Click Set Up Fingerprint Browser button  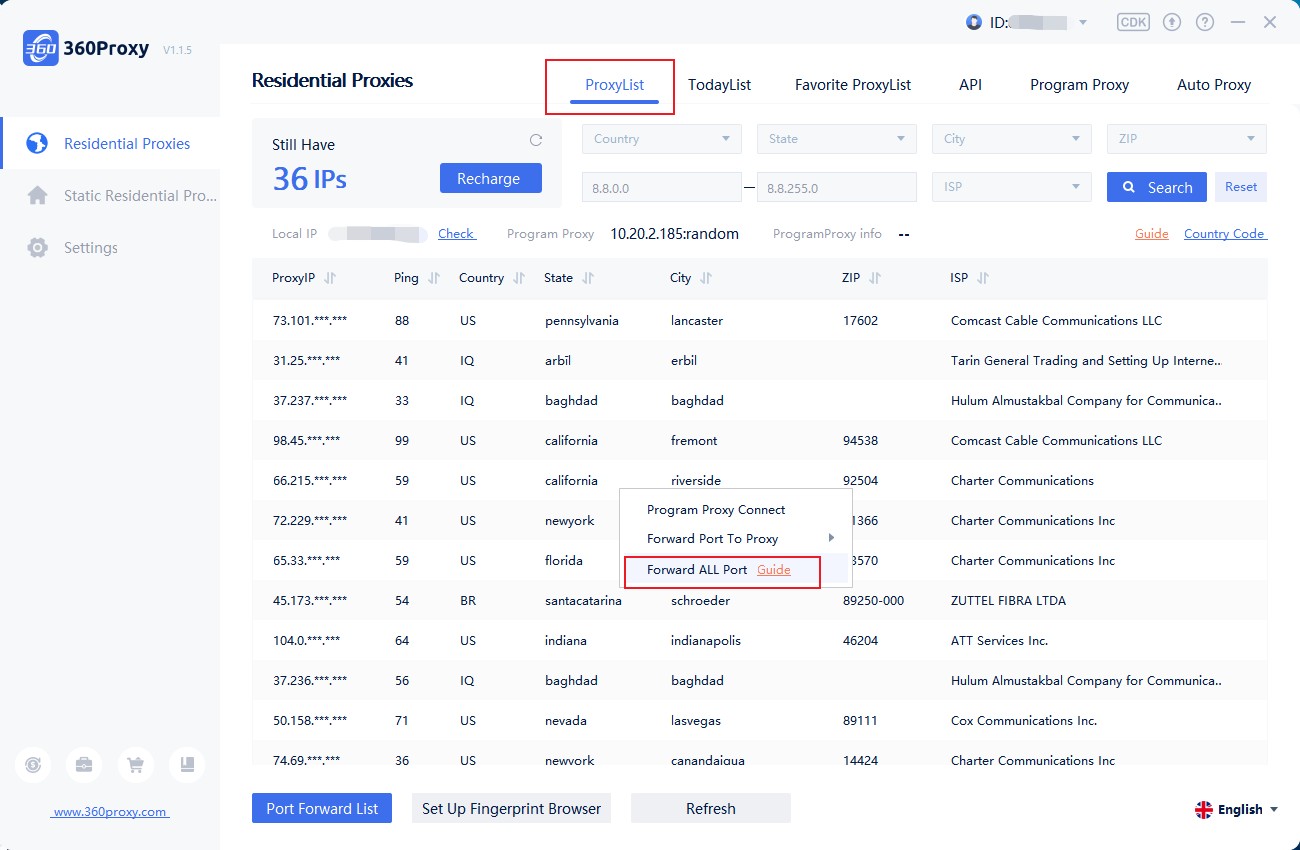(x=511, y=808)
